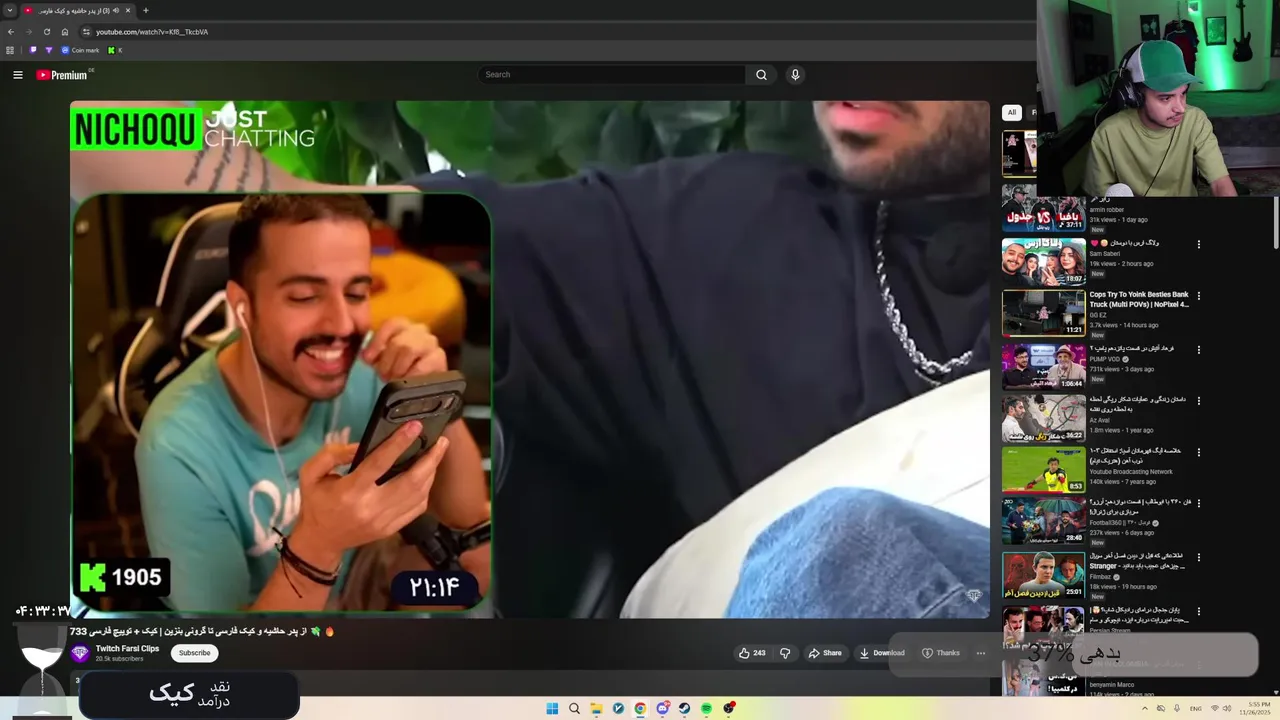Image resolution: width=1280 pixels, height=720 pixels.
Task: Open options menu for Filmbaz video
Action: tap(1198, 557)
